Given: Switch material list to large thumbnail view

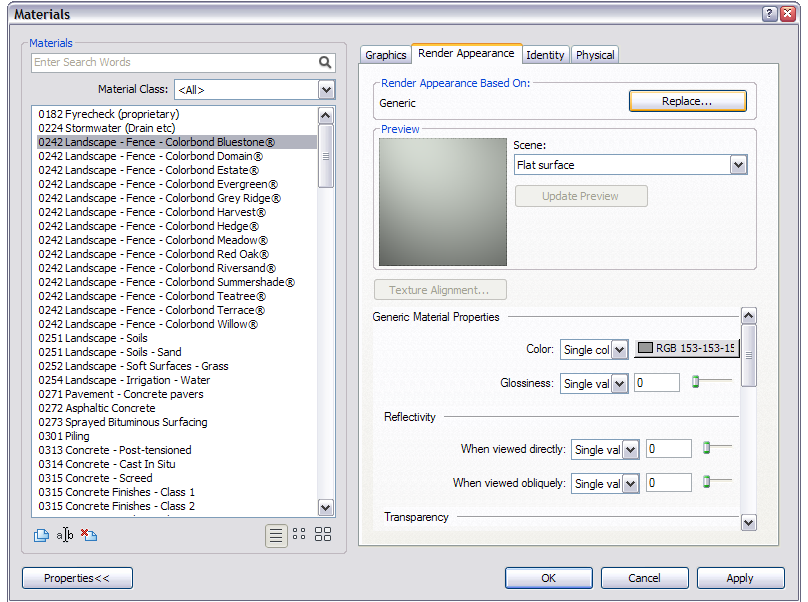Looking at the screenshot, I should point(322,535).
